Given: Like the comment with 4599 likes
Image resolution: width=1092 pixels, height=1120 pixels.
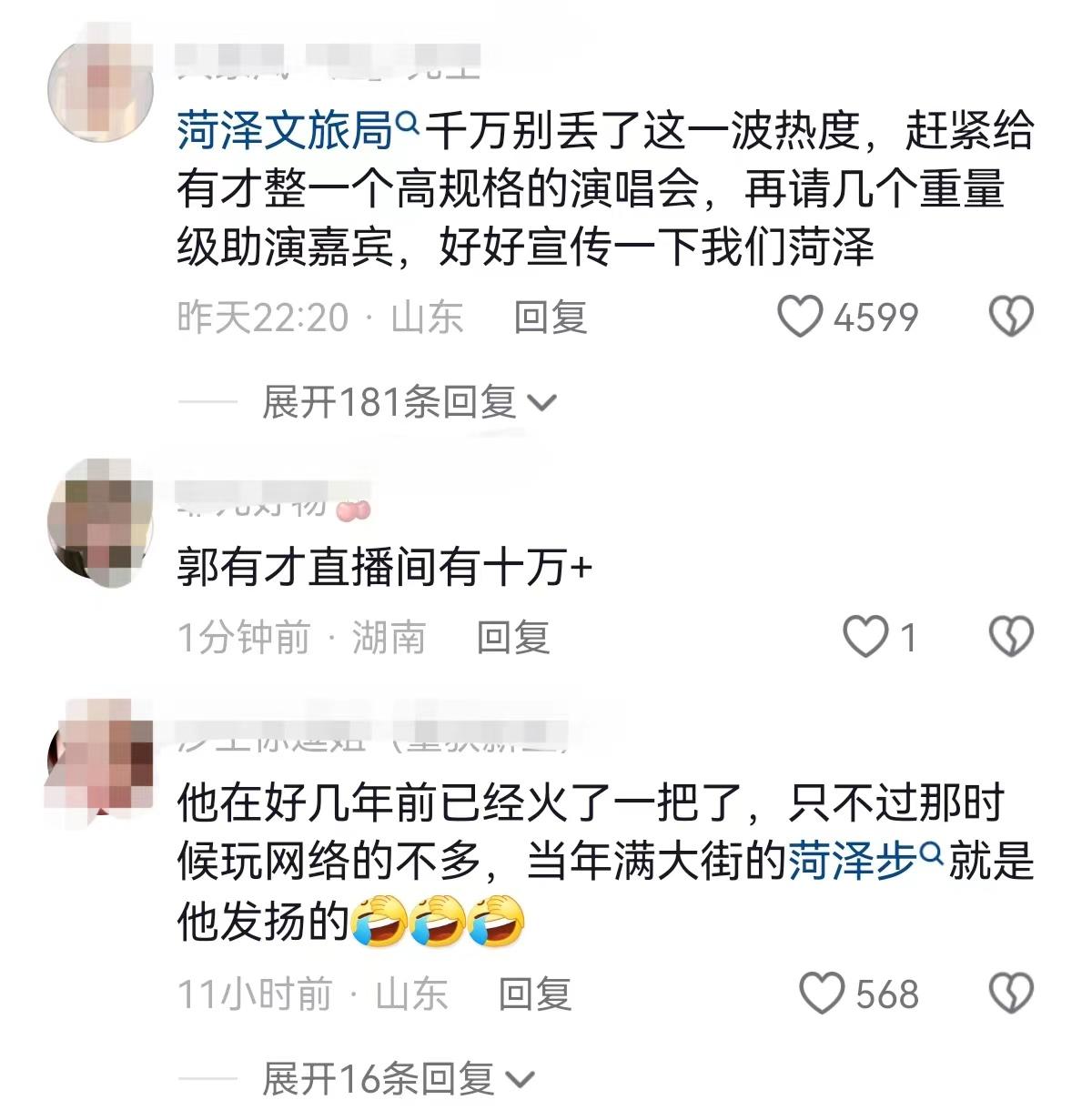Looking at the screenshot, I should 800,316.
